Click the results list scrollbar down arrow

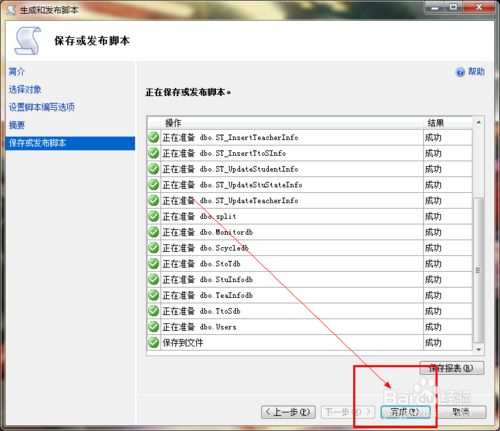tap(479, 349)
